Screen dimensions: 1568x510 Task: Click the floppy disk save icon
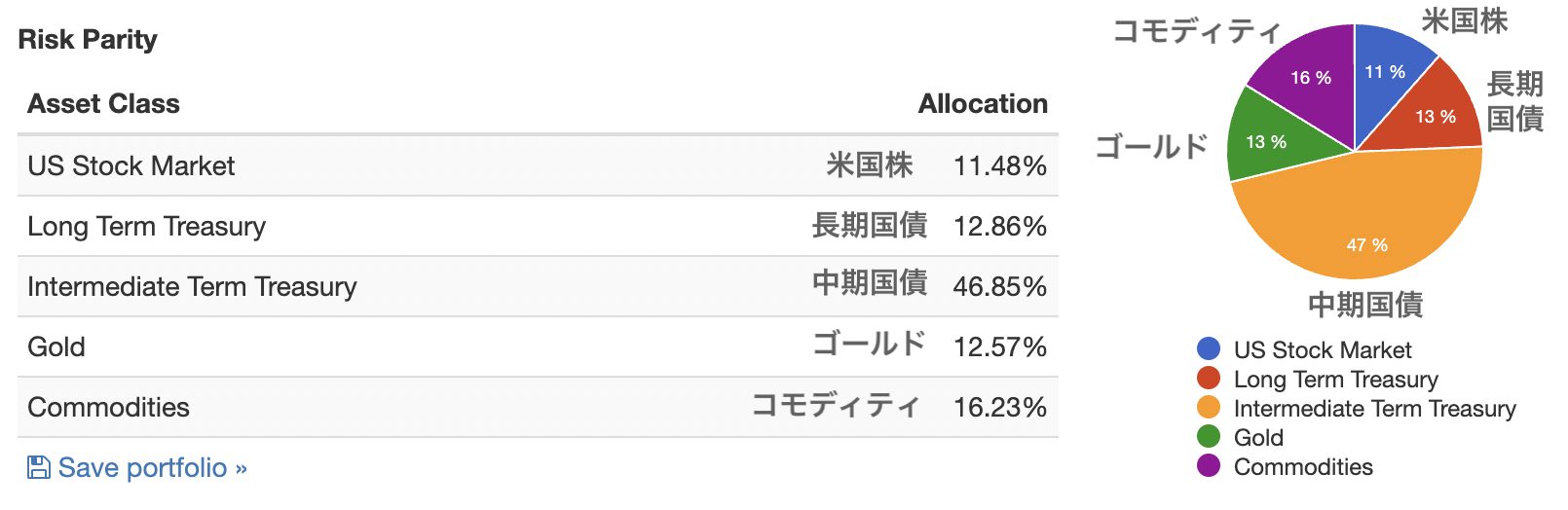pos(38,468)
